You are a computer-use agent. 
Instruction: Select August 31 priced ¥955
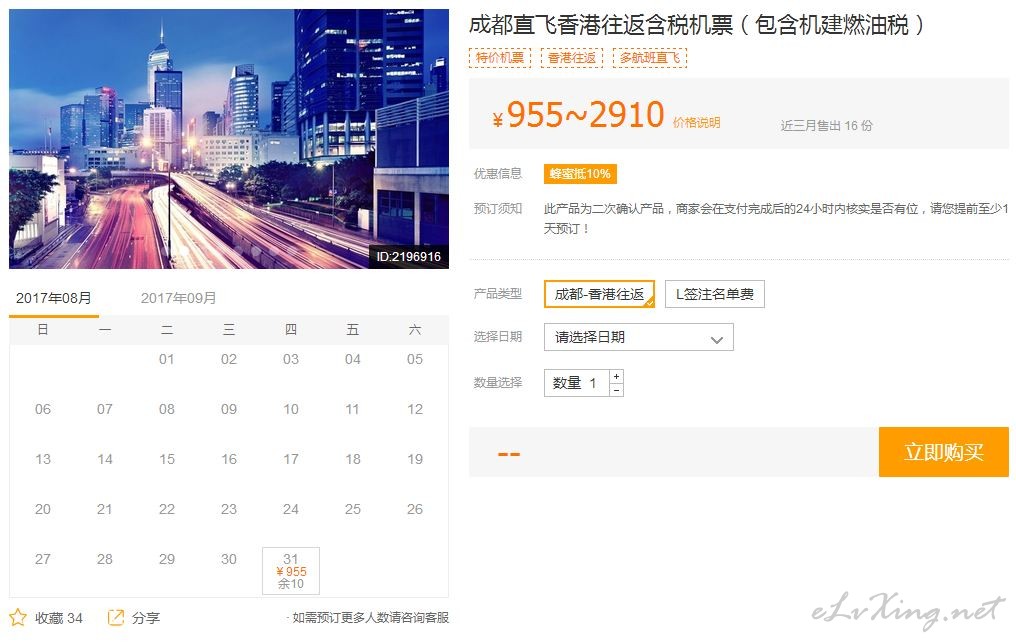(x=291, y=570)
